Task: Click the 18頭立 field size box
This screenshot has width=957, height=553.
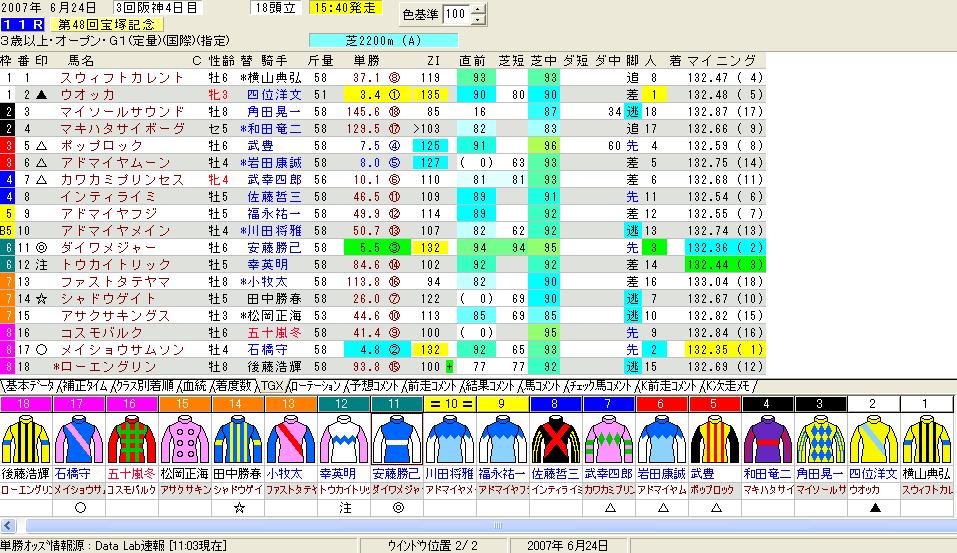Action: [275, 8]
